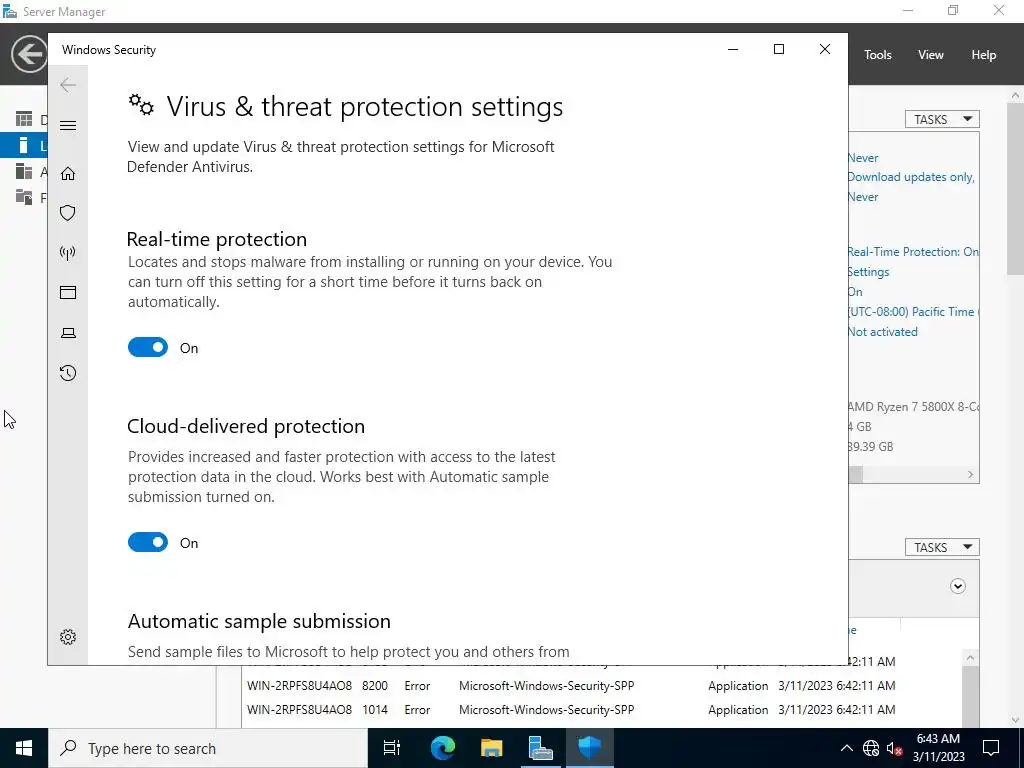Open the Properties TASKS dropdown in Server Manager
Screen dimensions: 1024x768
942,120
